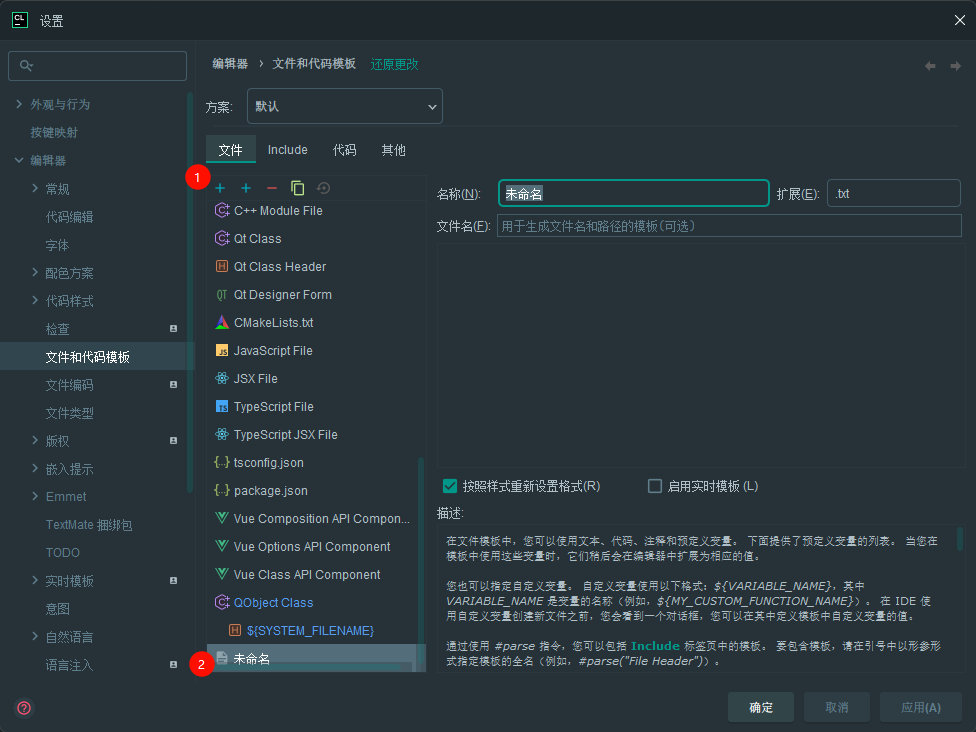Switch to the 文件 tab
The image size is (976, 732).
coord(231,150)
